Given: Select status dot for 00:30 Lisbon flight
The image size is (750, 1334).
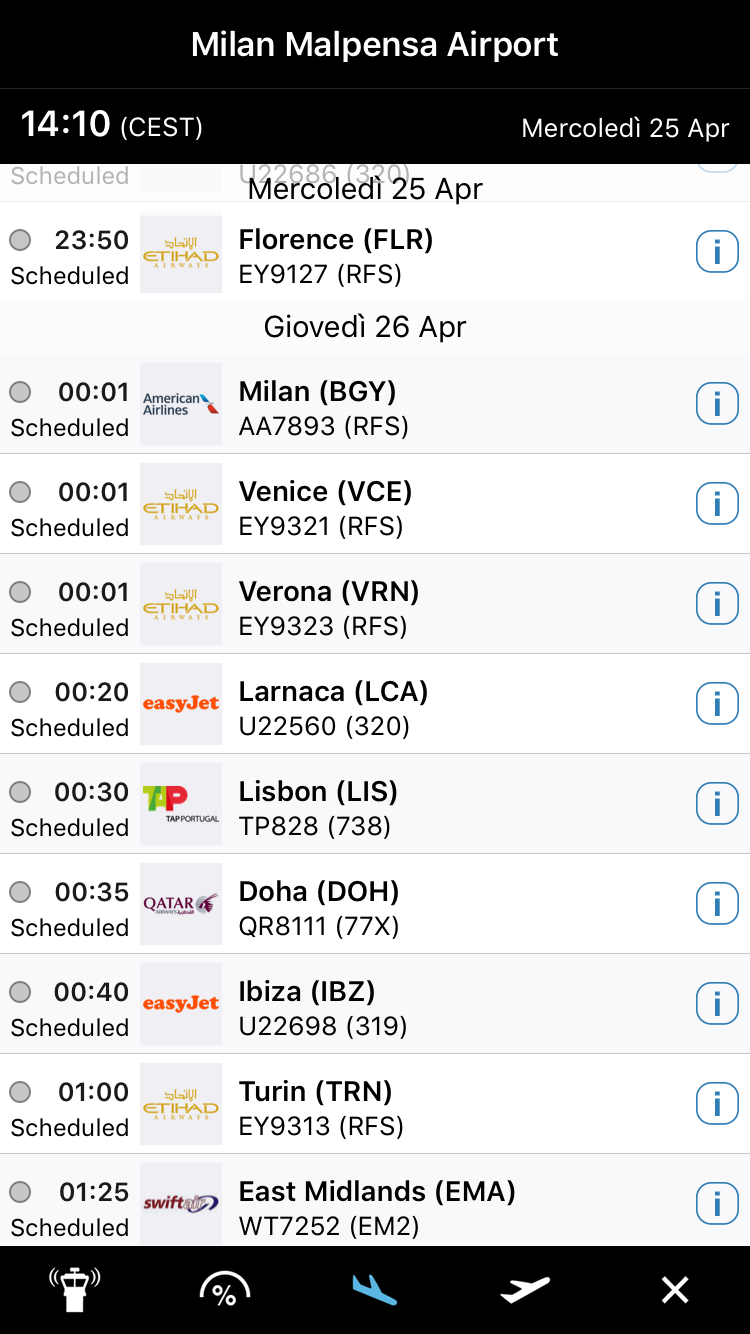Looking at the screenshot, I should pyautogui.click(x=20, y=792).
